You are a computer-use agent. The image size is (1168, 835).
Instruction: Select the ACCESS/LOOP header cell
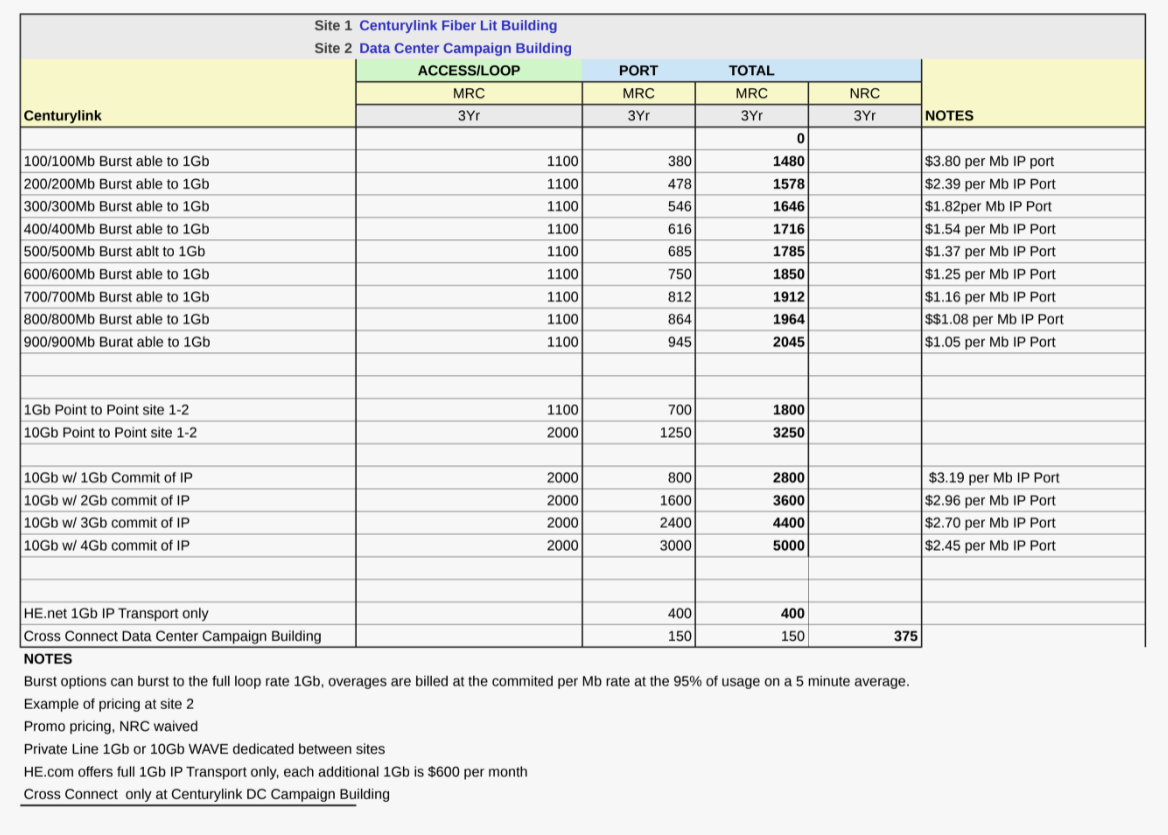click(x=469, y=71)
